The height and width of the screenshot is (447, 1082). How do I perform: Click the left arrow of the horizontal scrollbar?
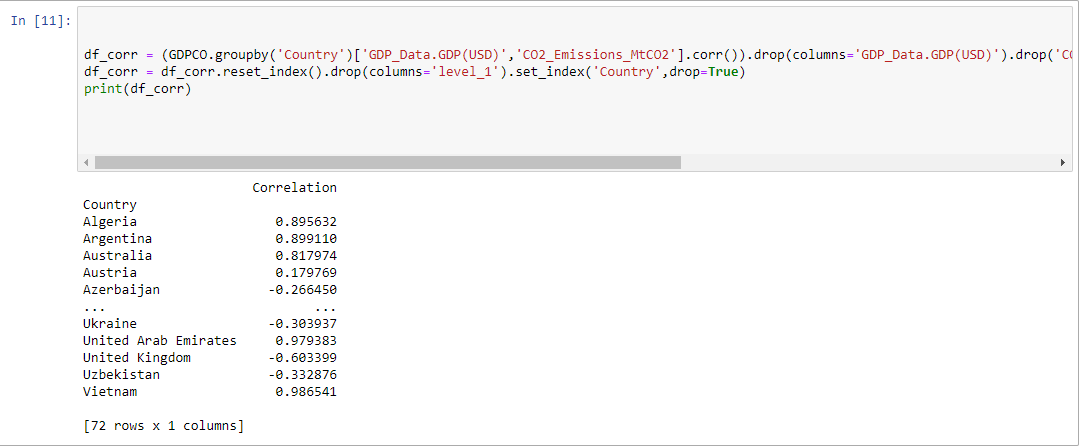pyautogui.click(x=86, y=162)
